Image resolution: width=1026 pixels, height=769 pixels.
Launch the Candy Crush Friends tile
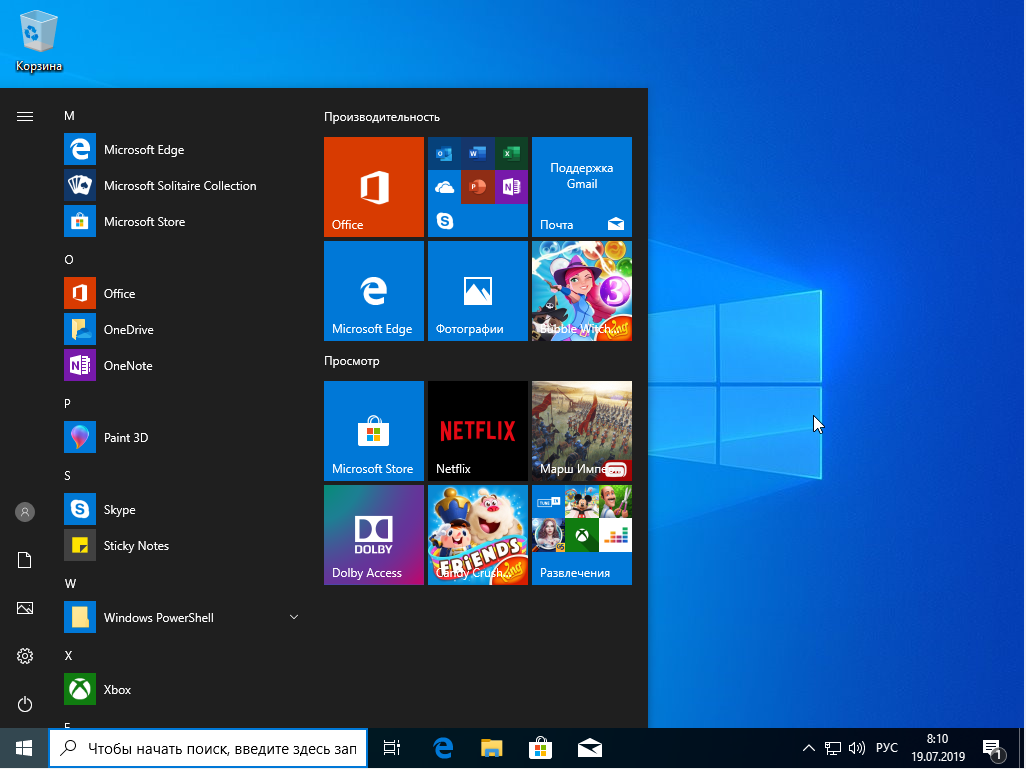pyautogui.click(x=478, y=535)
